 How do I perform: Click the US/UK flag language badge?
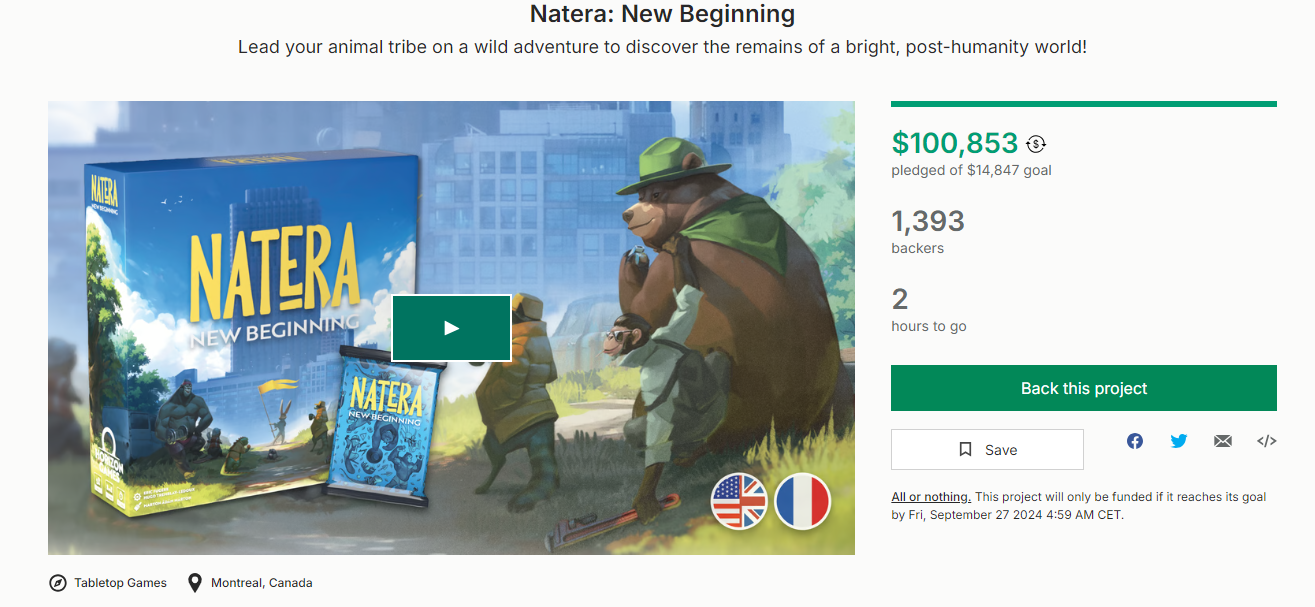[739, 500]
